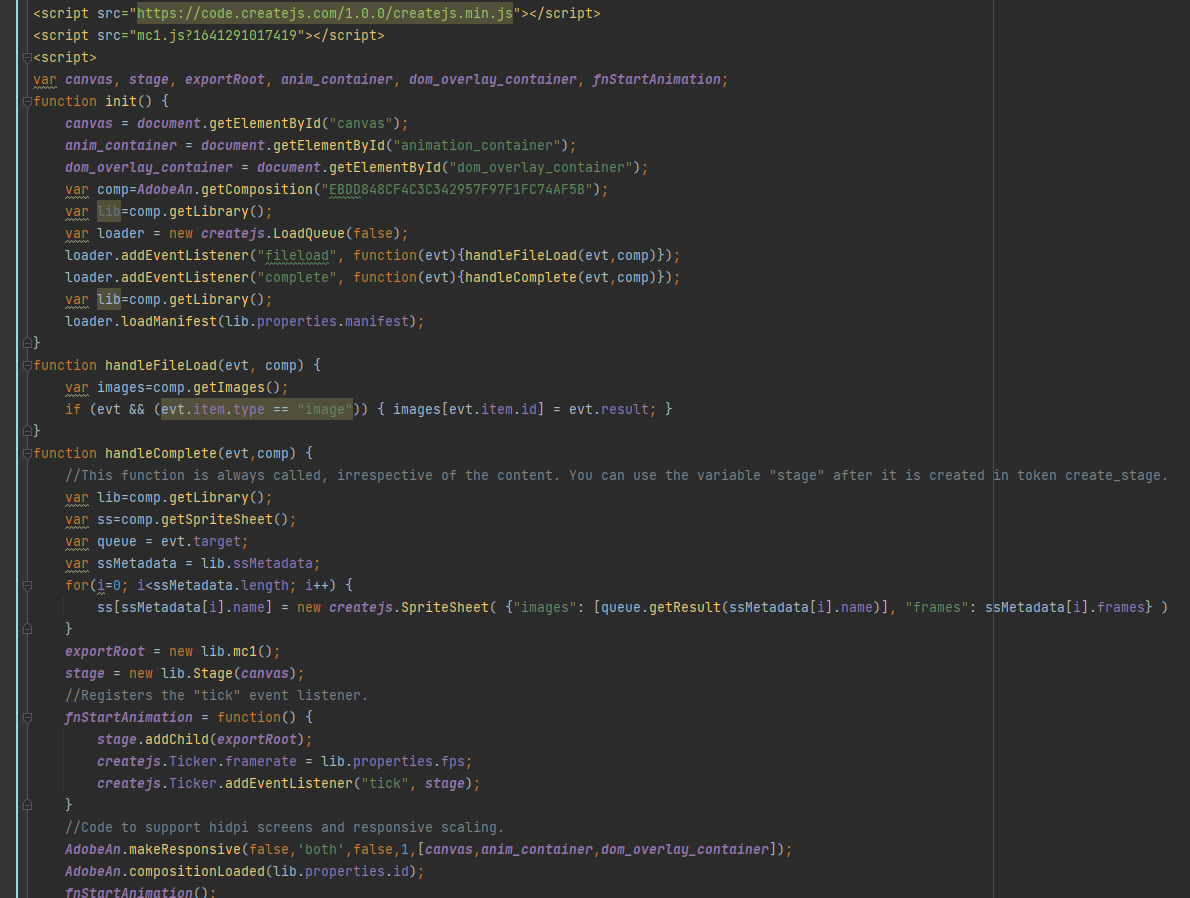
Task: Click the "animation_container" string literal
Action: (x=480, y=146)
